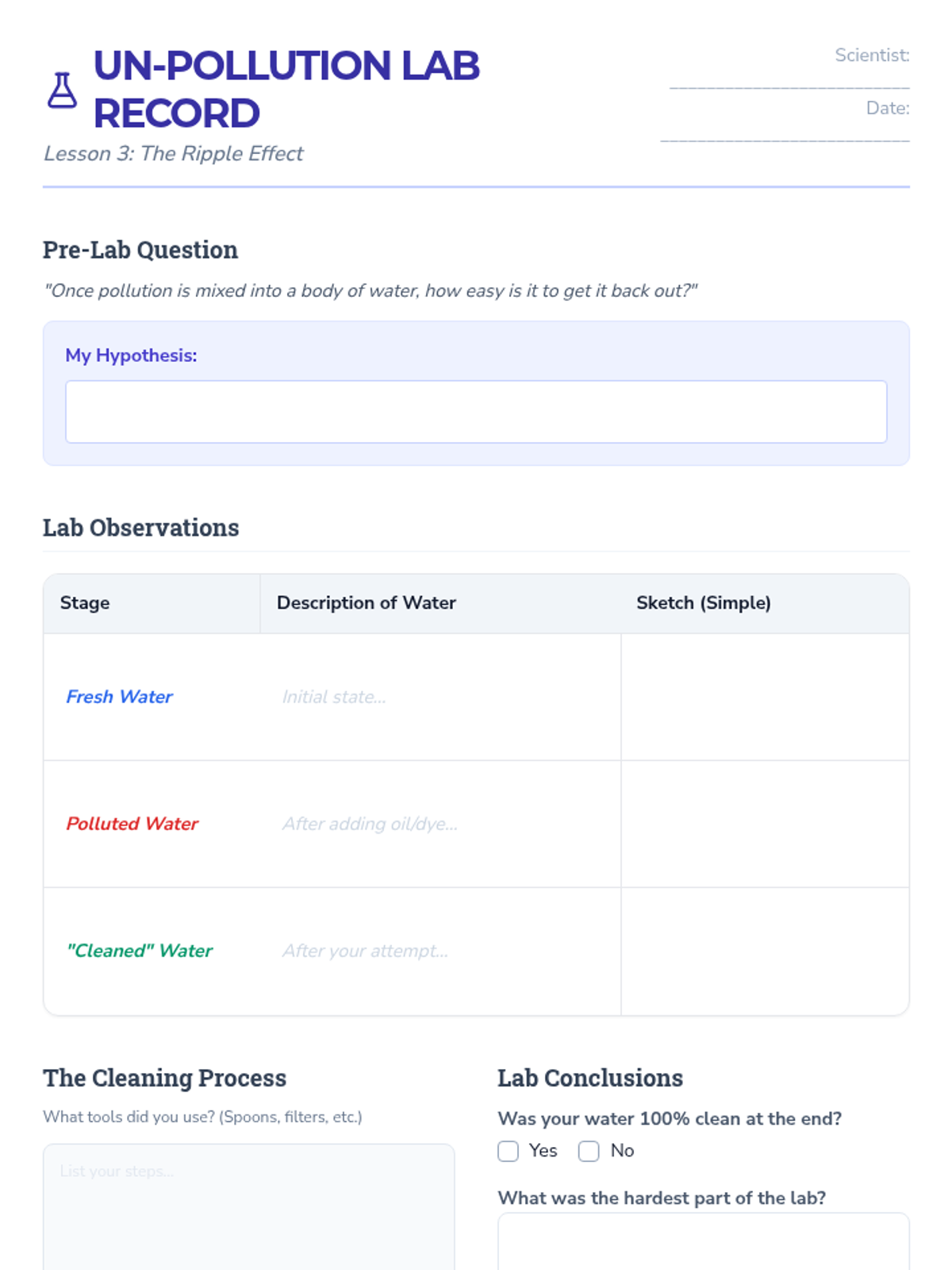Click the UN-POLLUTION LAB RECORD title
Viewport: 952px width, 1270px height.
click(286, 89)
